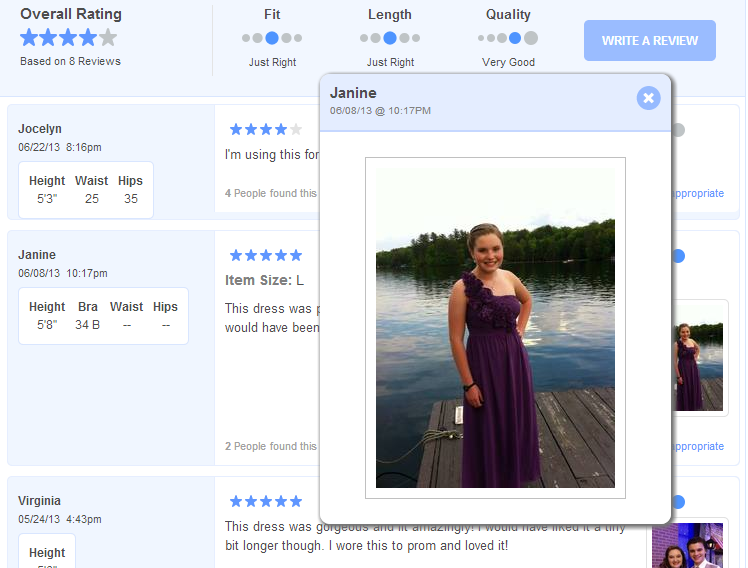Click the Quality rating dot scale
The height and width of the screenshot is (568, 748).
pos(508,38)
